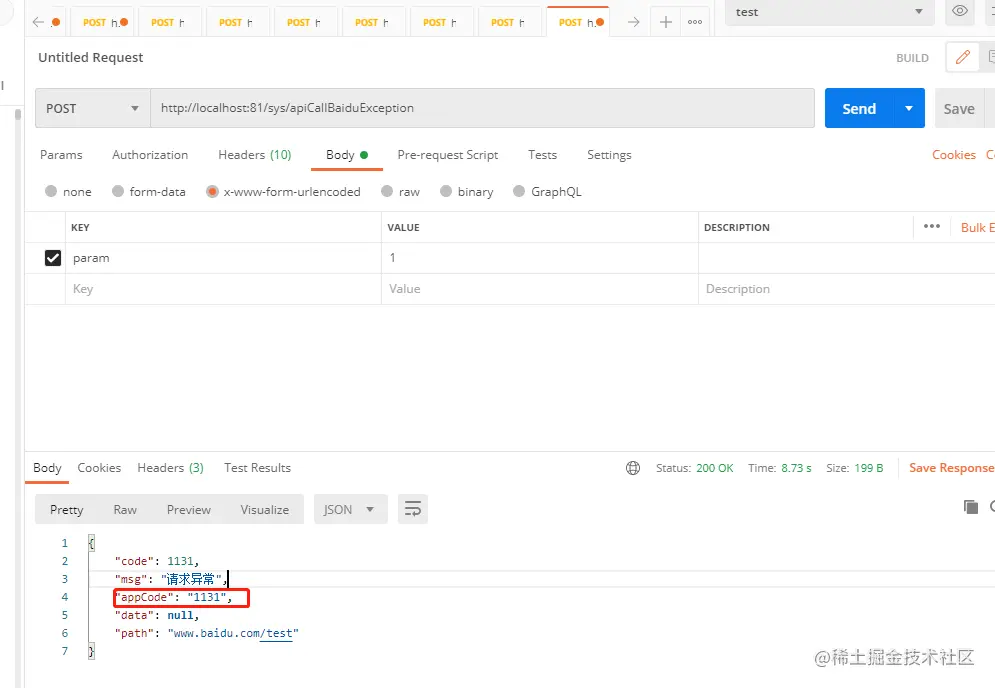Open the Params tab
Screen dimensions: 995x688
[61, 155]
